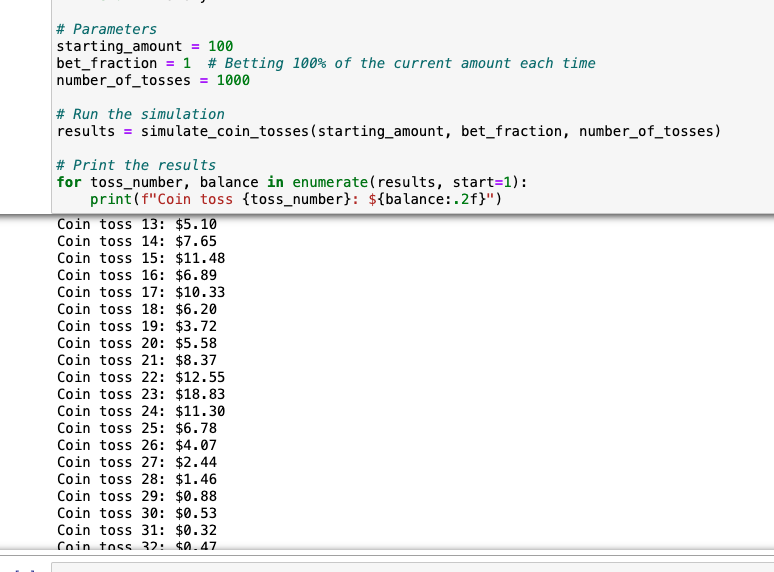
Task: Select output line 'Coin toss 15: $11.48'
Action: 141,258
